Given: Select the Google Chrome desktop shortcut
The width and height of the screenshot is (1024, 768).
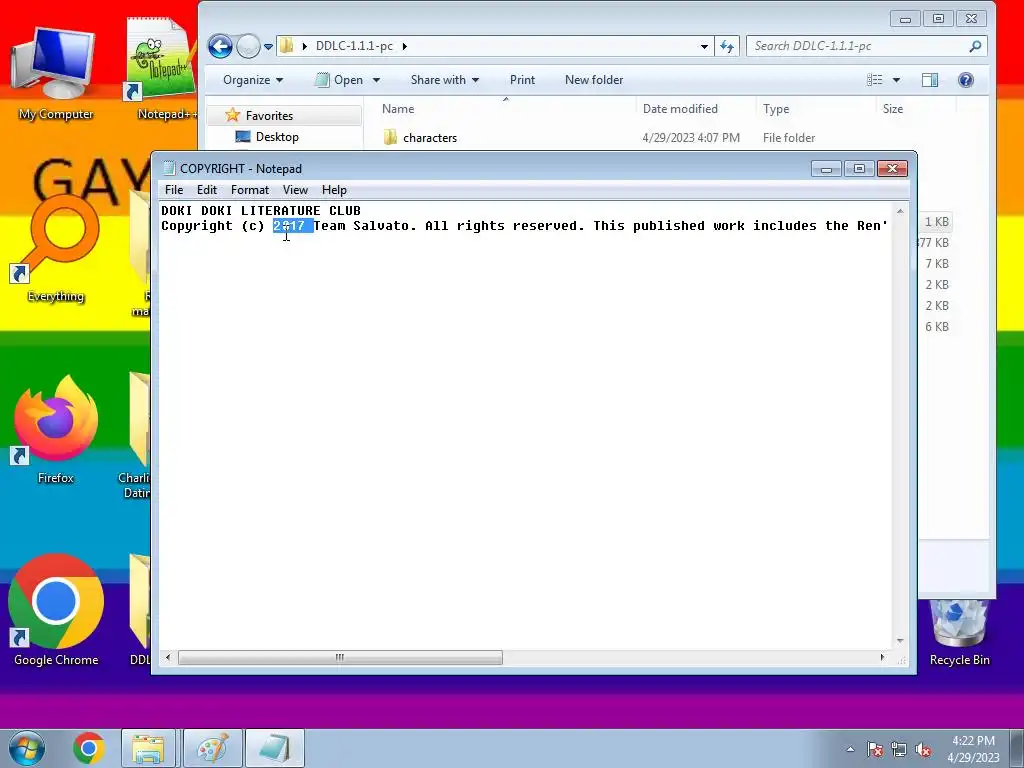Looking at the screenshot, I should pos(56,611).
